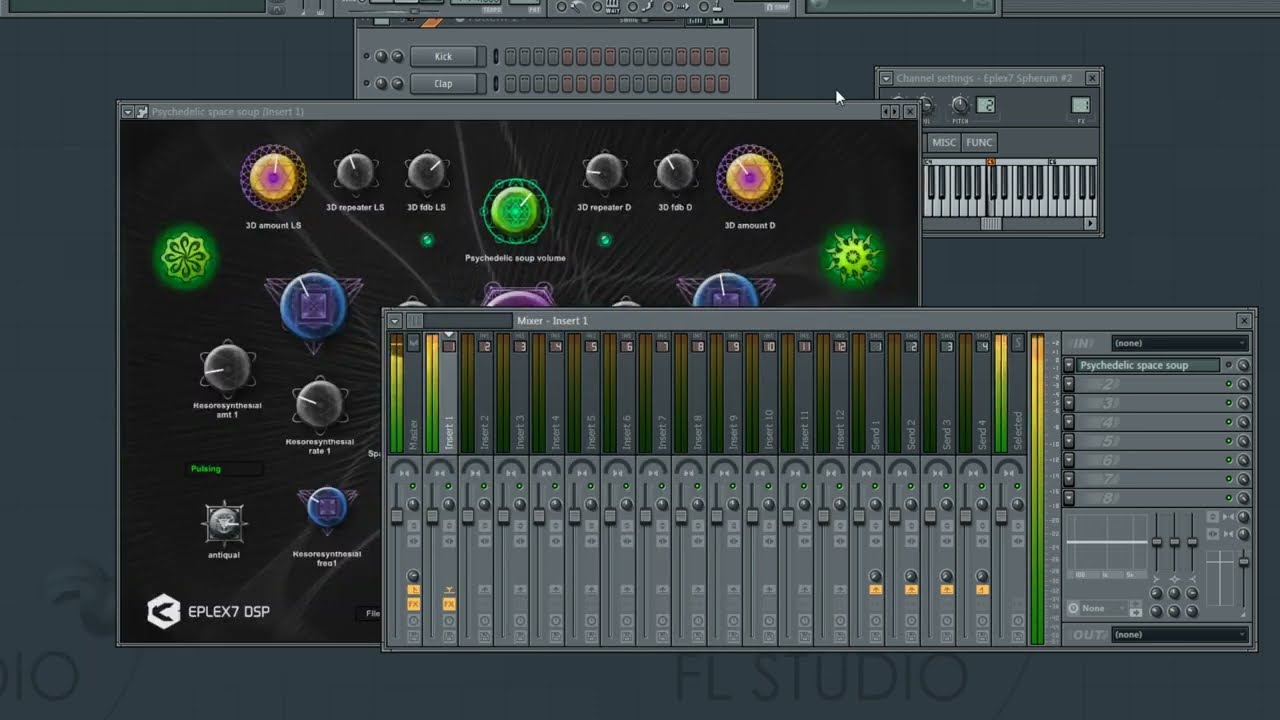Open the mixer OUT output dropdown
The width and height of the screenshot is (1280, 720).
(1178, 635)
